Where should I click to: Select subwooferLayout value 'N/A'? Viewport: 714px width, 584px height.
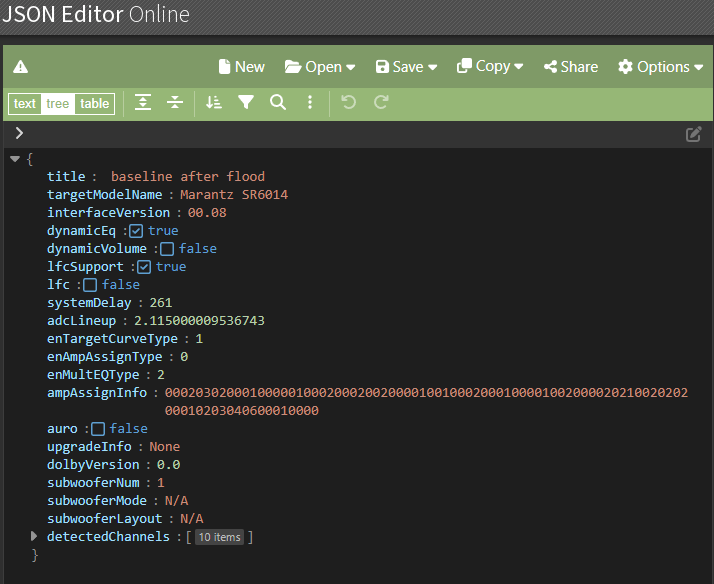coord(192,518)
